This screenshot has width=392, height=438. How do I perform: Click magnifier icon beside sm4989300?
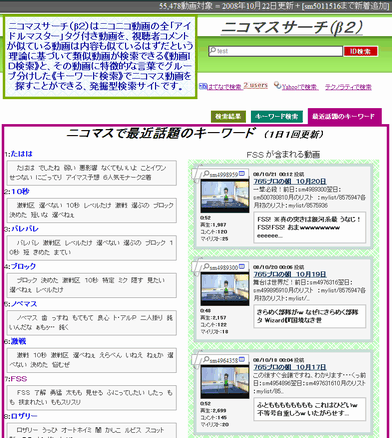coord(206,266)
